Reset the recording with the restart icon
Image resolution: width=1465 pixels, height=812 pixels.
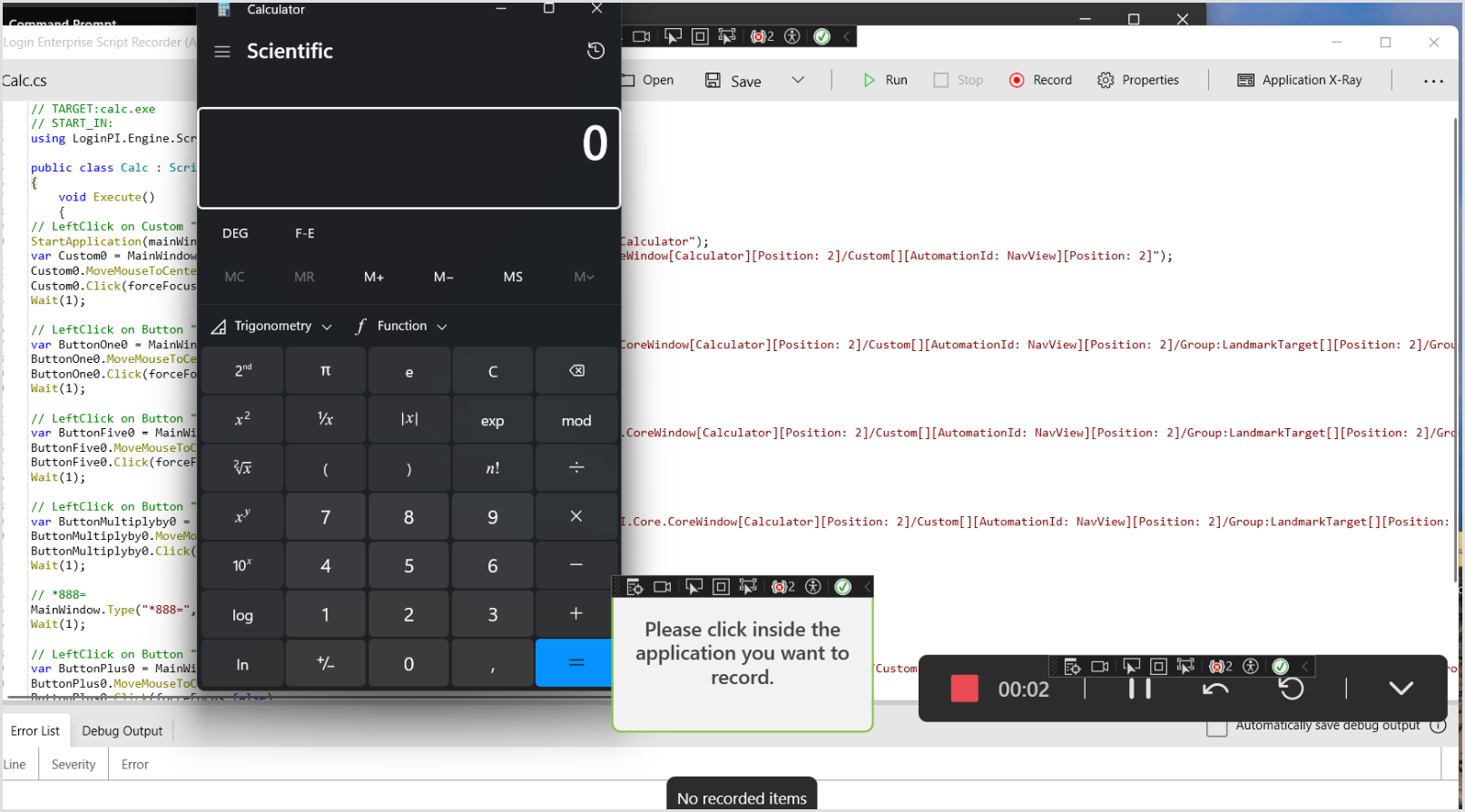pyautogui.click(x=1291, y=689)
